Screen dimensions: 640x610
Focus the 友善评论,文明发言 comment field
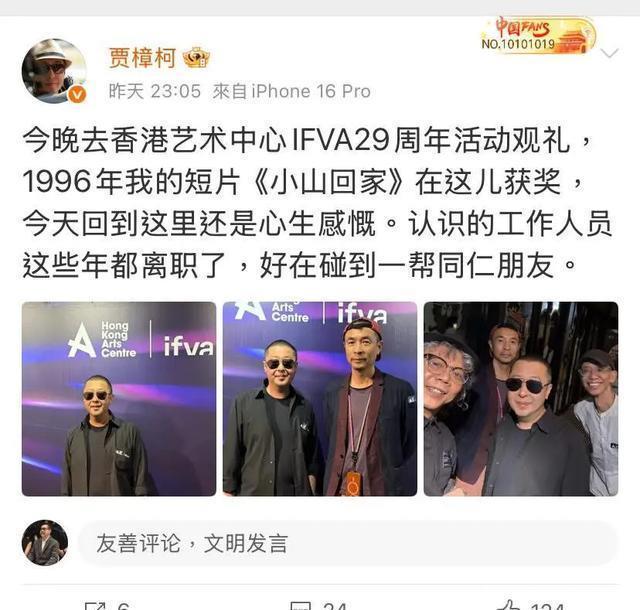tap(348, 543)
